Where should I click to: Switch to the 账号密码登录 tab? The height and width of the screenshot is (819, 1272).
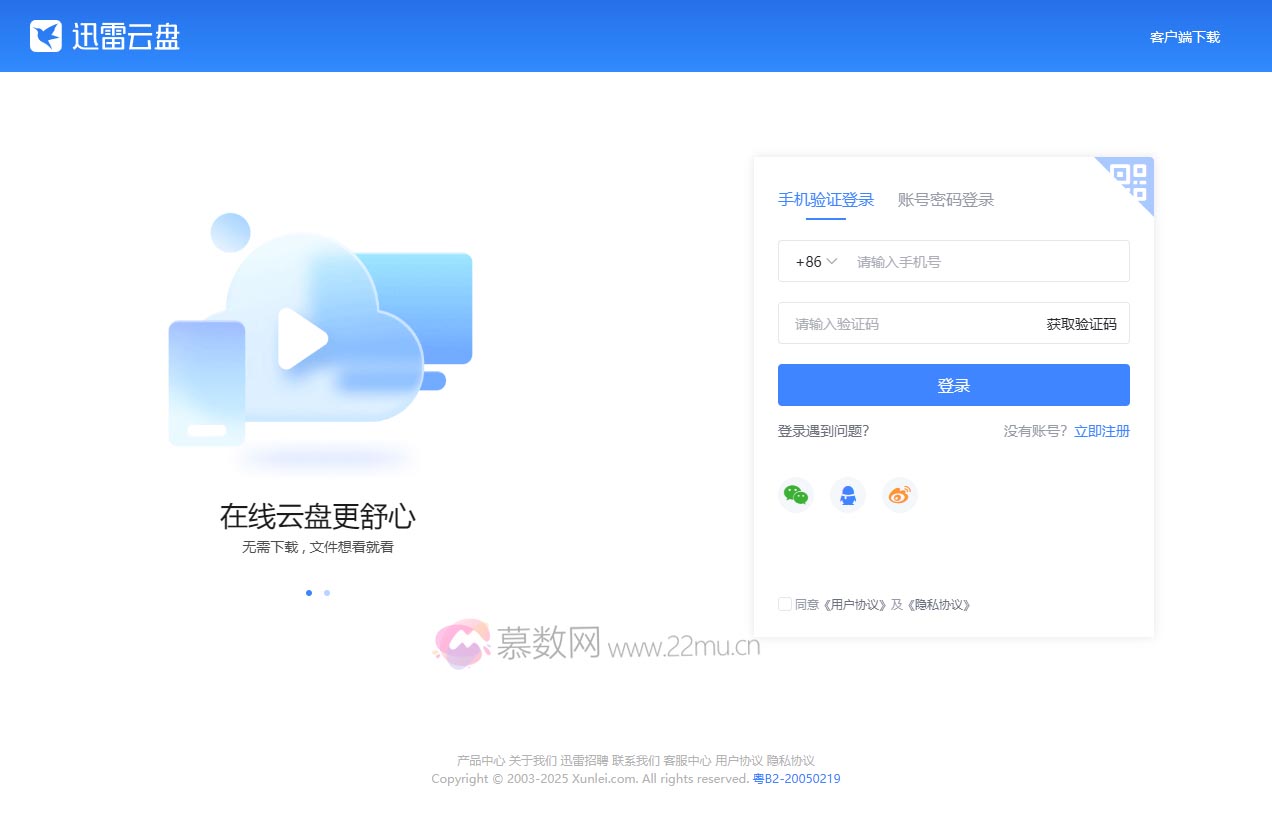coord(945,200)
